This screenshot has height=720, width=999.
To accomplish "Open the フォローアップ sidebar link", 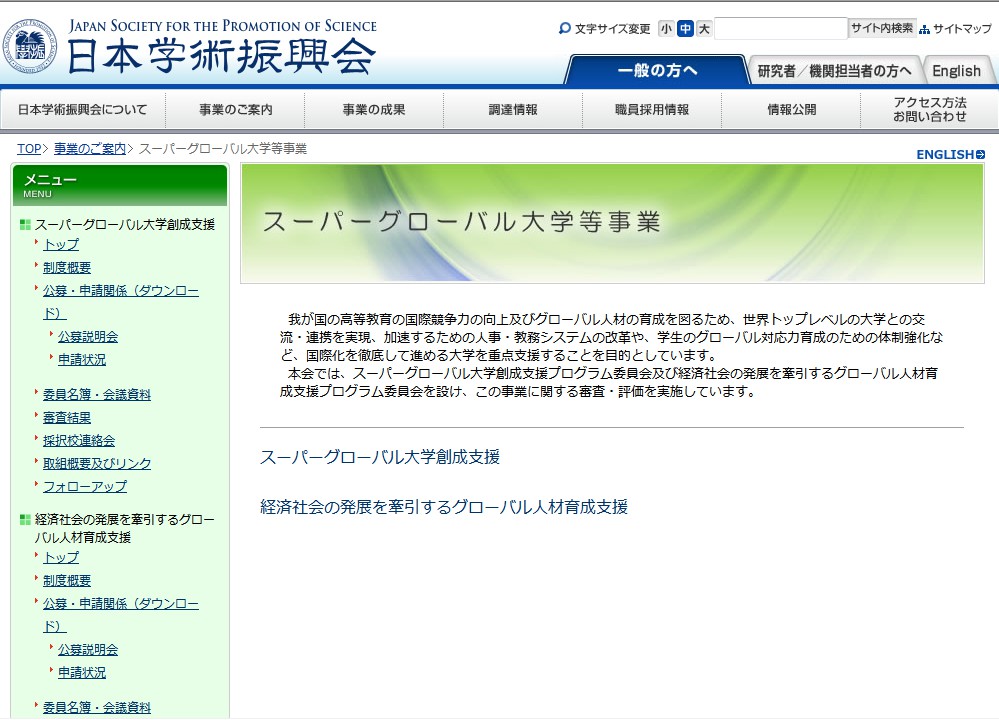I will click(85, 486).
